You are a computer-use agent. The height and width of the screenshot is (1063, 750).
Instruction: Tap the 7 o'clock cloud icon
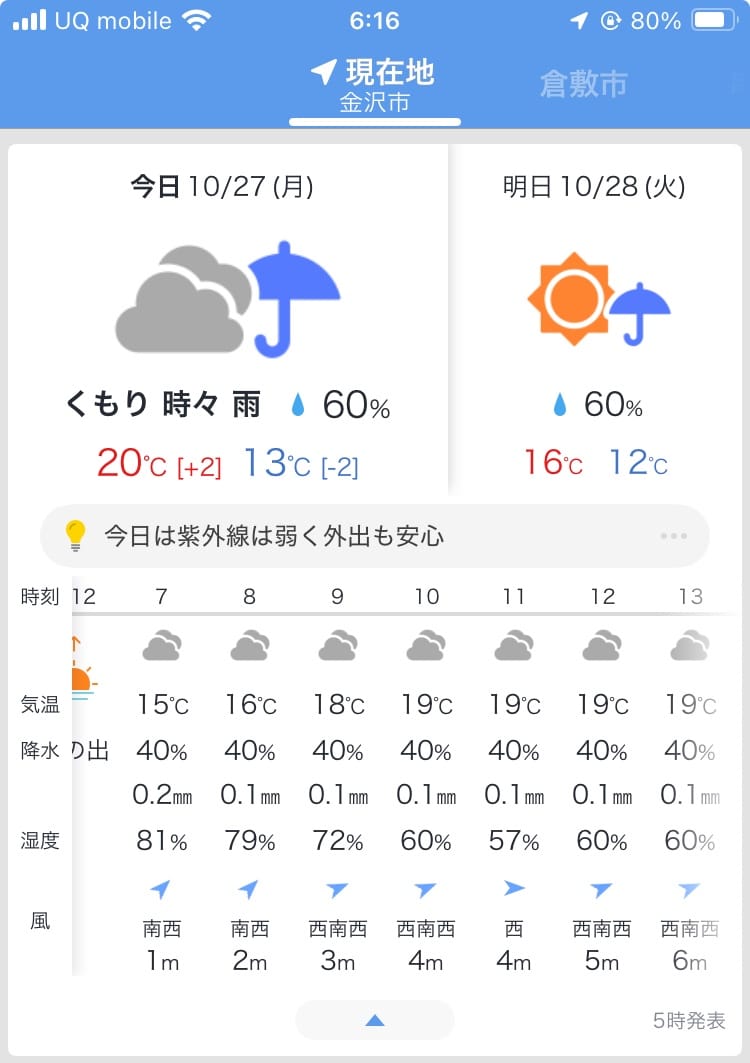tap(161, 646)
